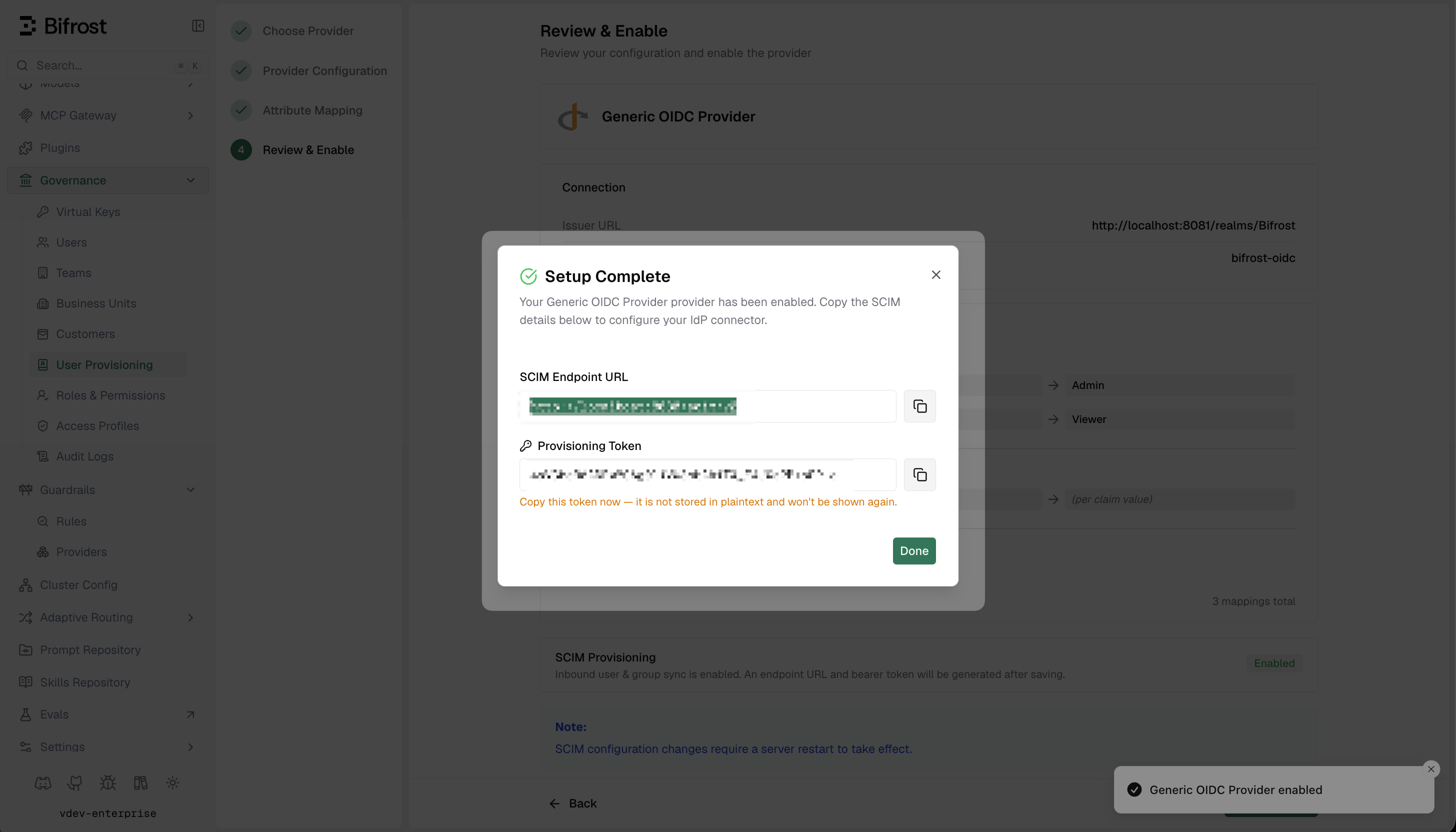Viewport: 1456px width, 832px height.
Task: Click the Bifrost logo
Action: coord(63,25)
